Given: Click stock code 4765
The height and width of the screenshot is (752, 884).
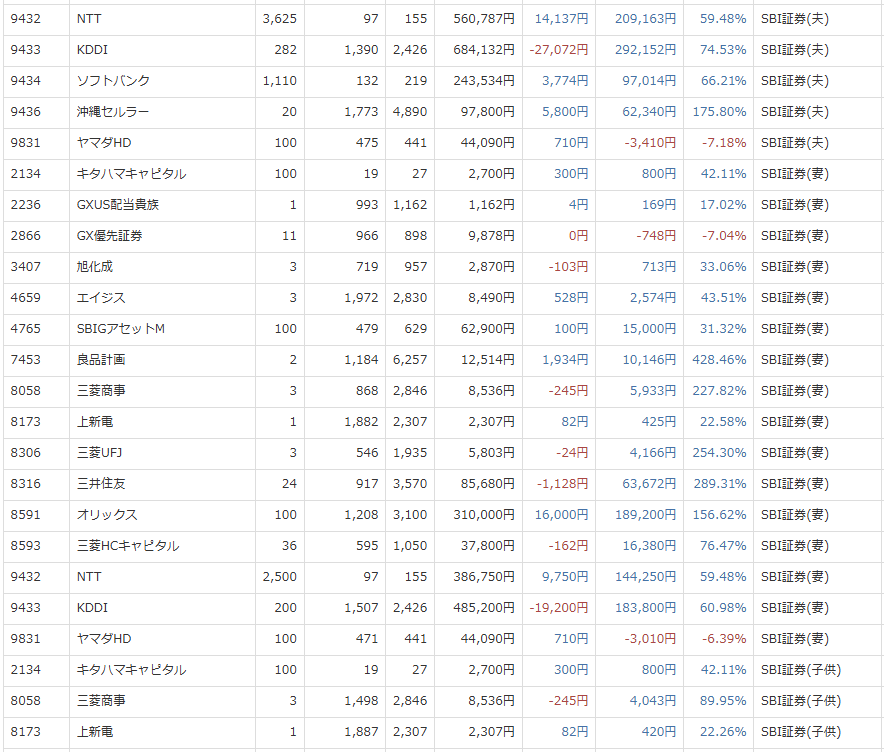Looking at the screenshot, I should coord(25,329).
